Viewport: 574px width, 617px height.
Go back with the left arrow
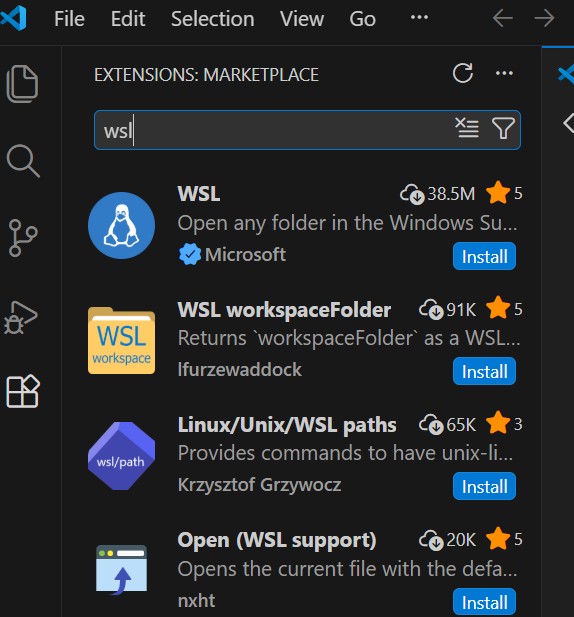503,18
